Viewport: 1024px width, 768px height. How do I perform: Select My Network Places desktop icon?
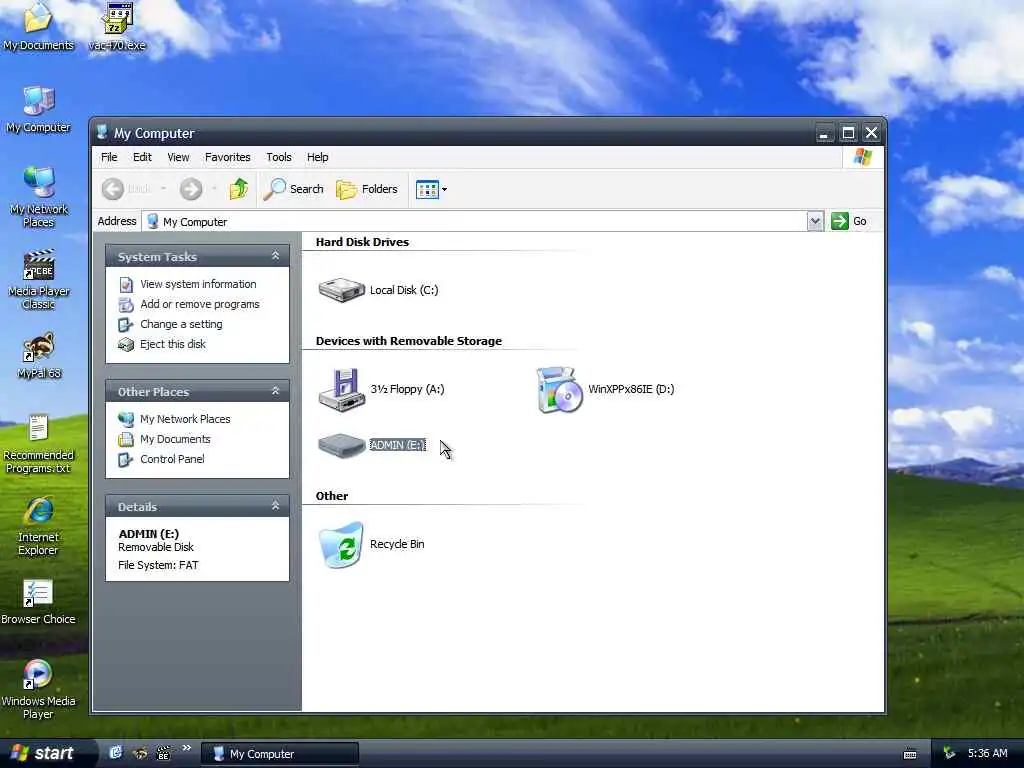pyautogui.click(x=39, y=197)
